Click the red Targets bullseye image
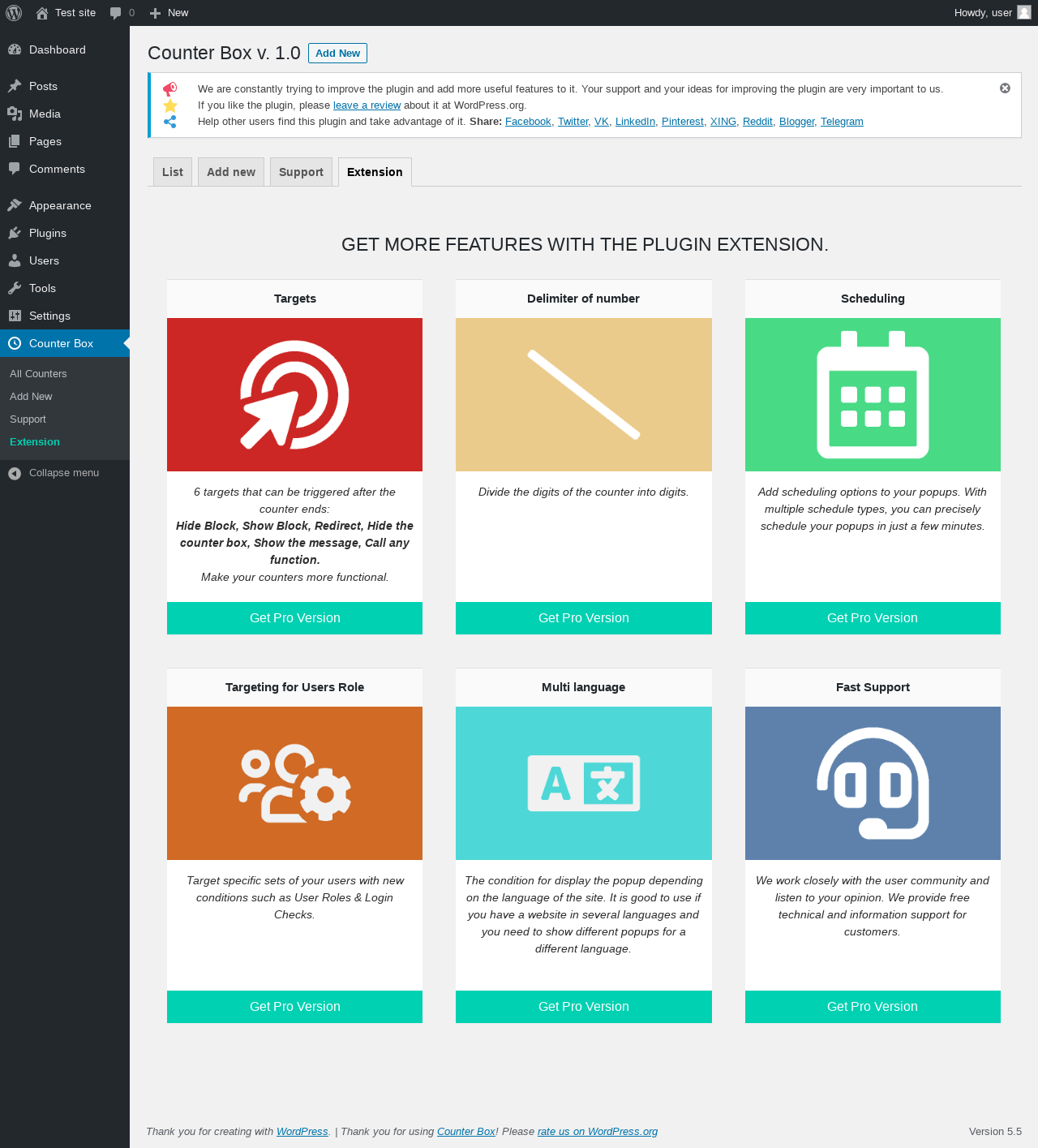The width and height of the screenshot is (1038, 1148). pos(294,395)
